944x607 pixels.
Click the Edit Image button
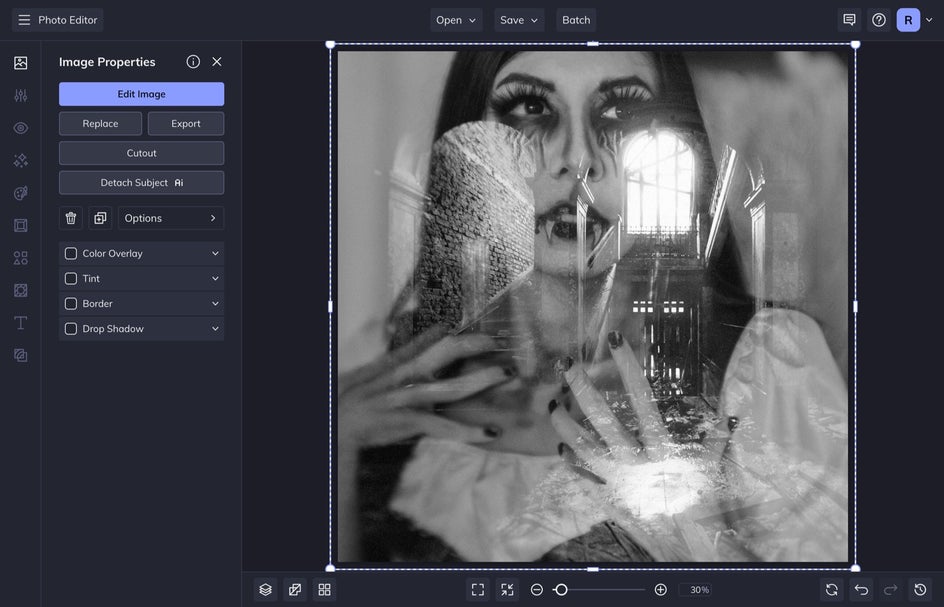pos(141,94)
